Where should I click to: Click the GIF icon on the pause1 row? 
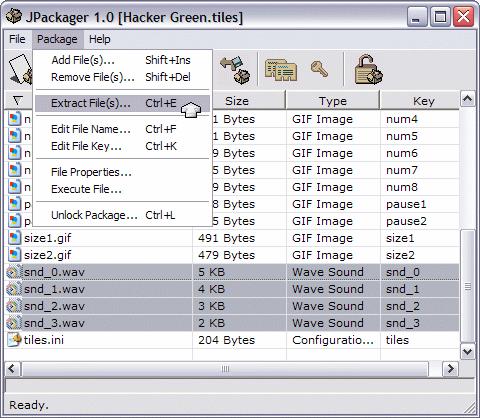[x=14, y=204]
